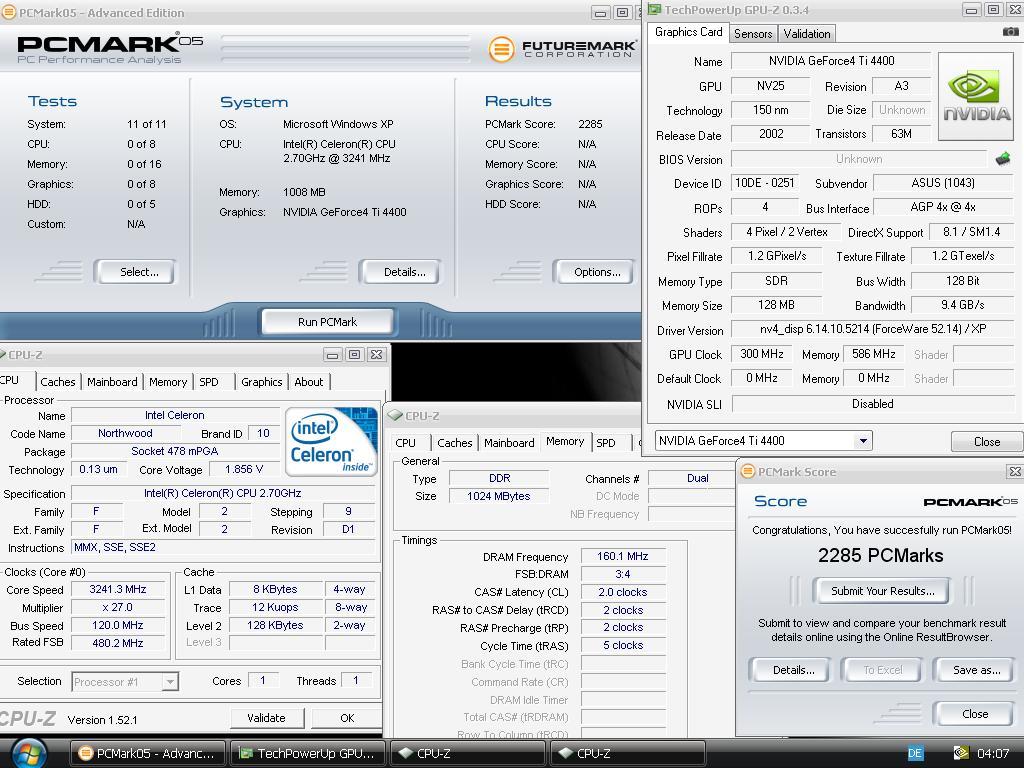Image resolution: width=1024 pixels, height=768 pixels.
Task: Click the camera screenshot icon in GPU-Z
Action: [x=1010, y=31]
